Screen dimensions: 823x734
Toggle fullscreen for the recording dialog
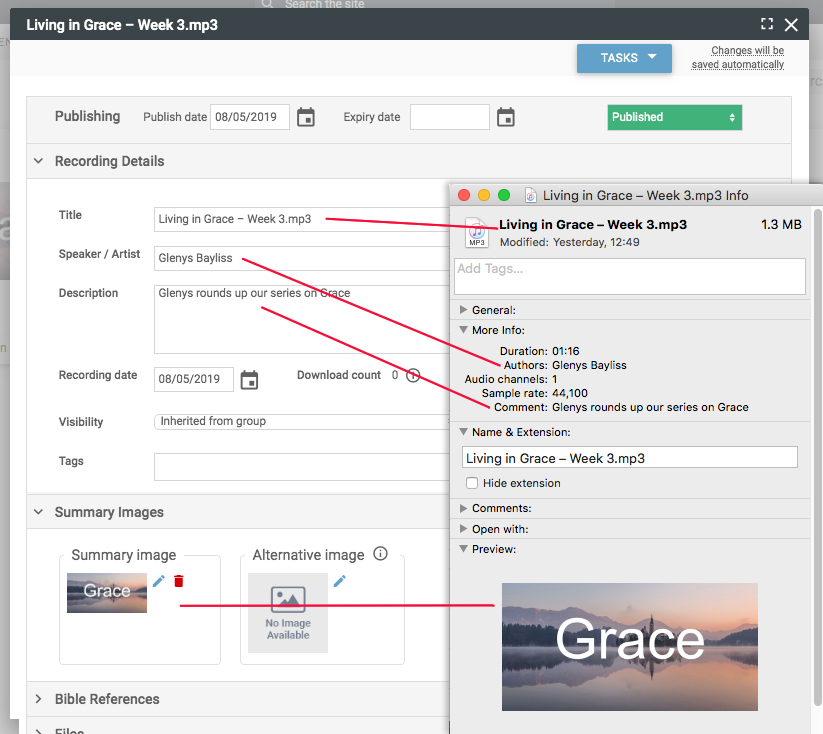coord(767,24)
